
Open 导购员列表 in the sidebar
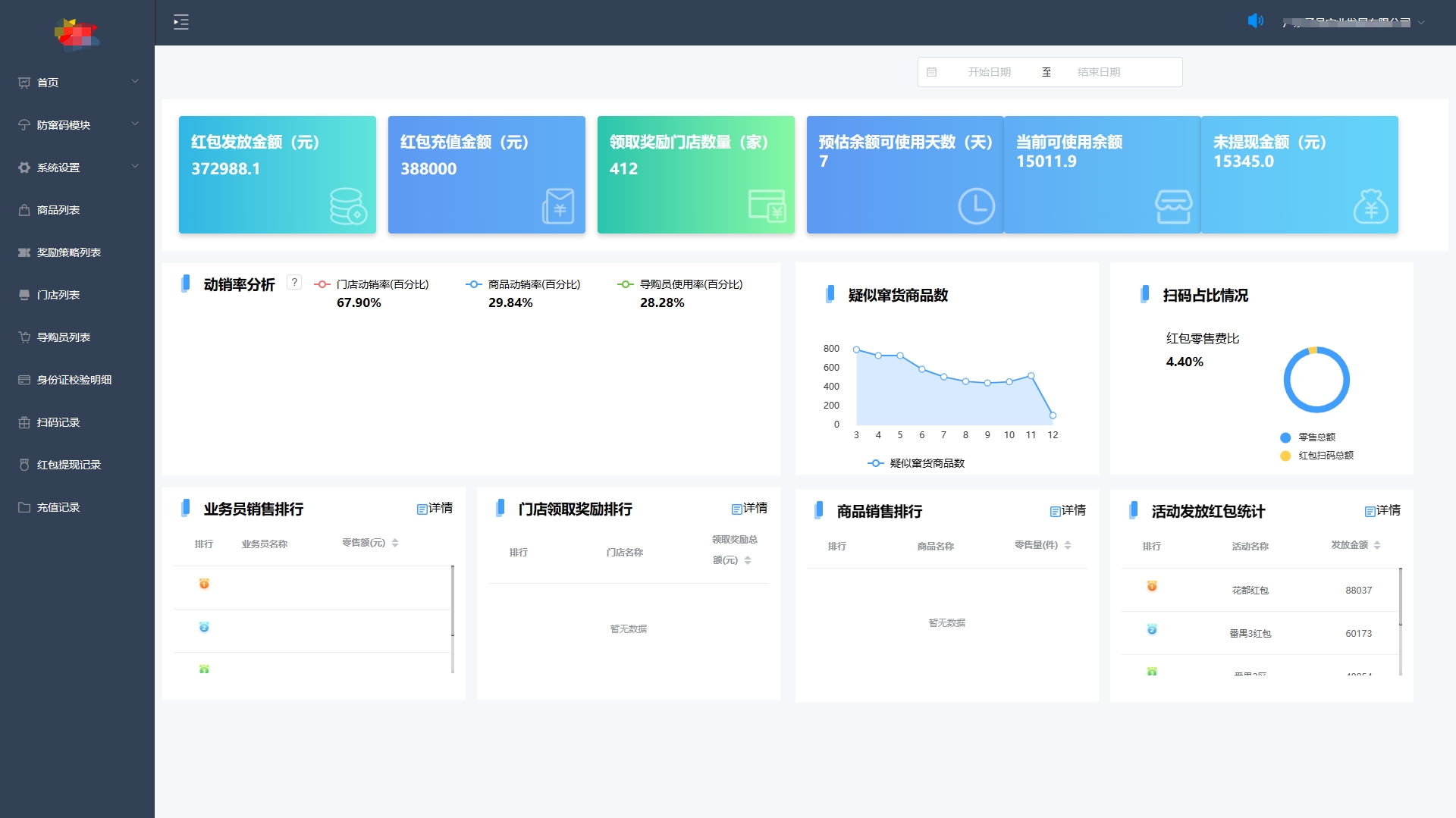point(77,337)
